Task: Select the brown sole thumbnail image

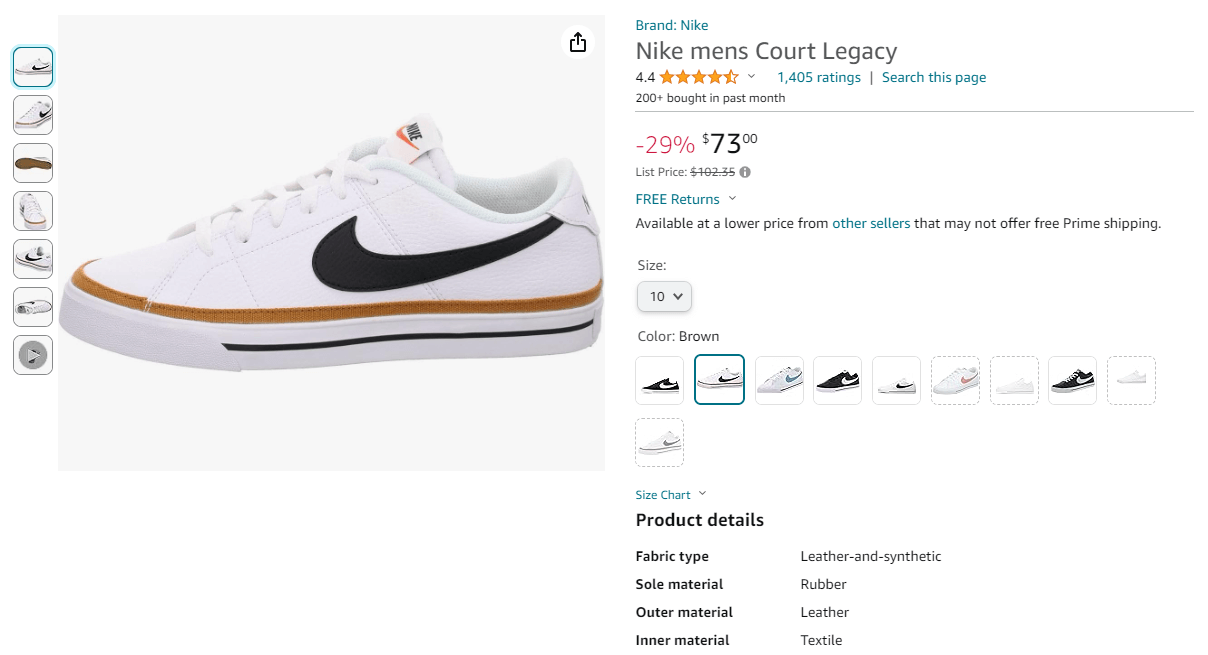Action: coord(33,163)
